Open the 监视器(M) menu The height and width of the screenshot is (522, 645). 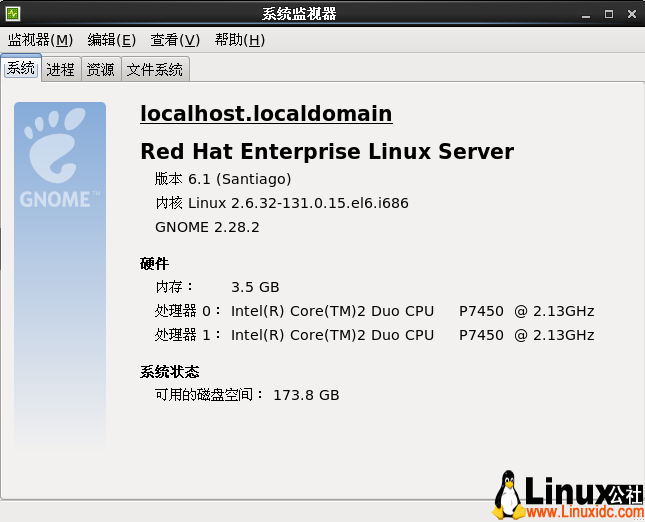tap(40, 40)
